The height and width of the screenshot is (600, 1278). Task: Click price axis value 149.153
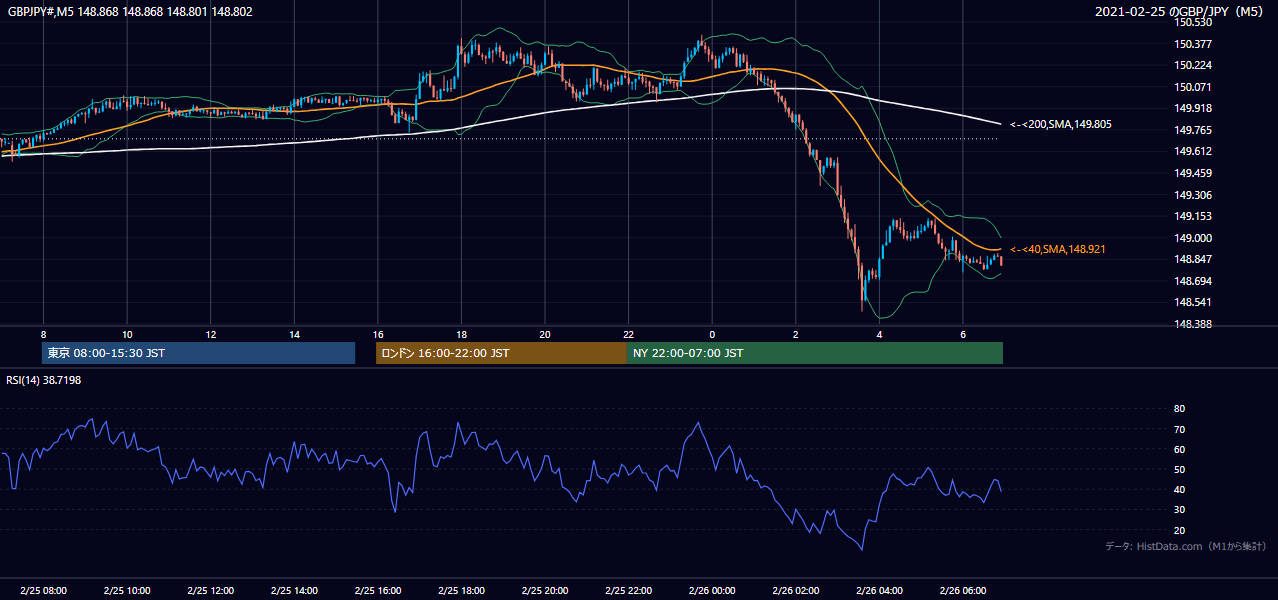[1193, 216]
